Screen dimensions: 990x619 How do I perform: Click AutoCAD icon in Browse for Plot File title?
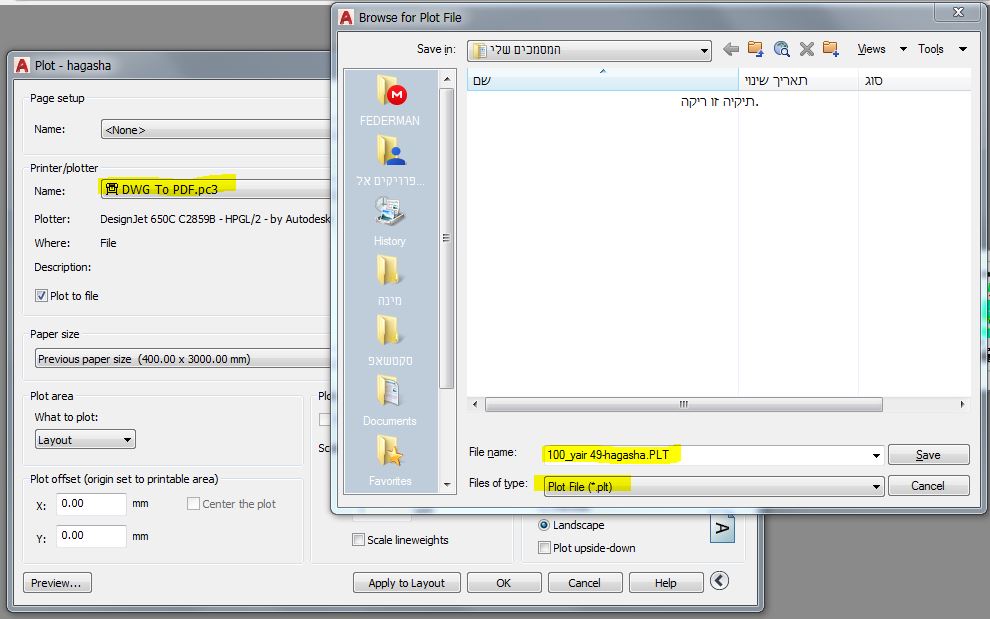(x=346, y=18)
